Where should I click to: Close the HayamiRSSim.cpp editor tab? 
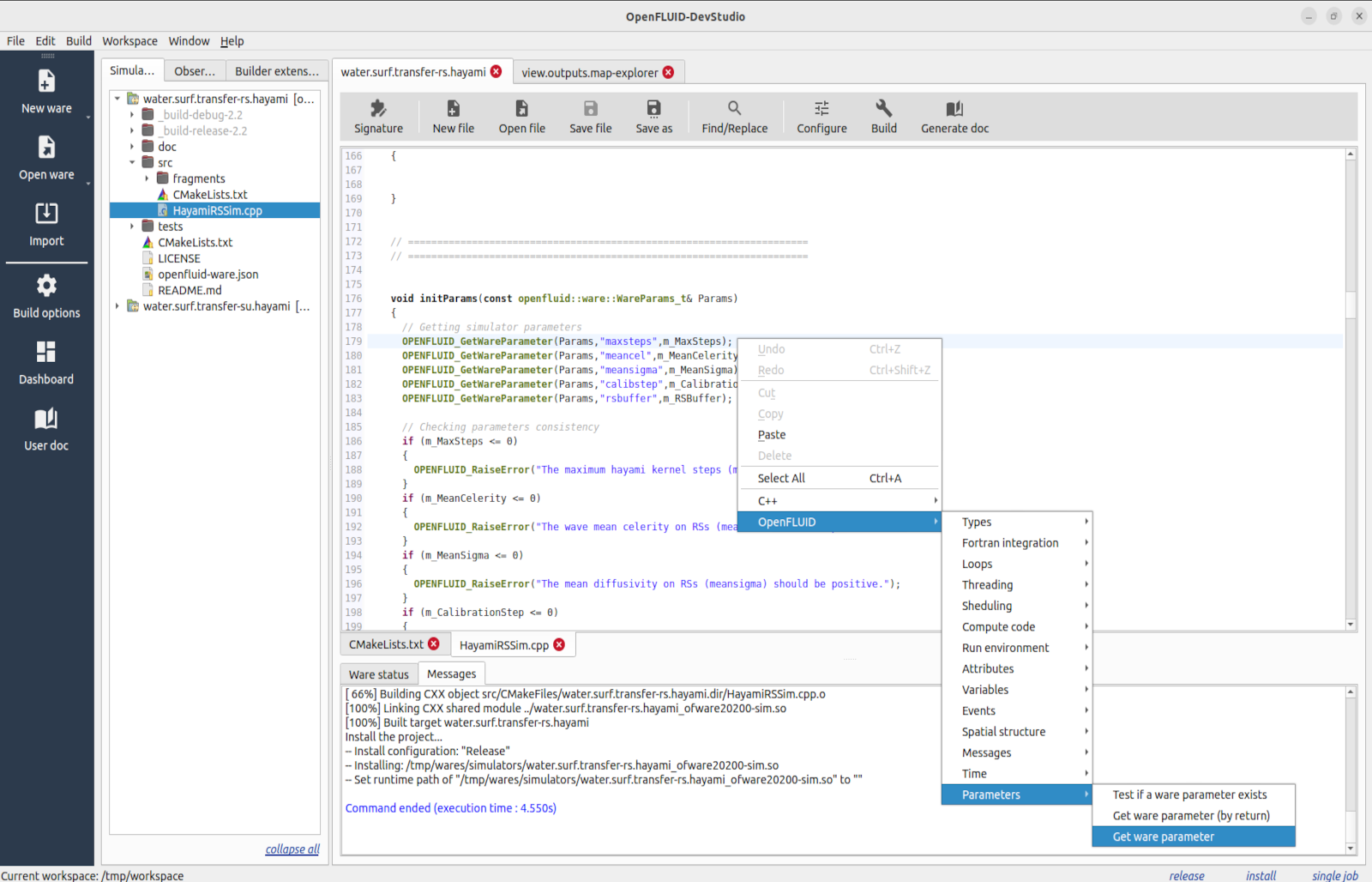(559, 644)
